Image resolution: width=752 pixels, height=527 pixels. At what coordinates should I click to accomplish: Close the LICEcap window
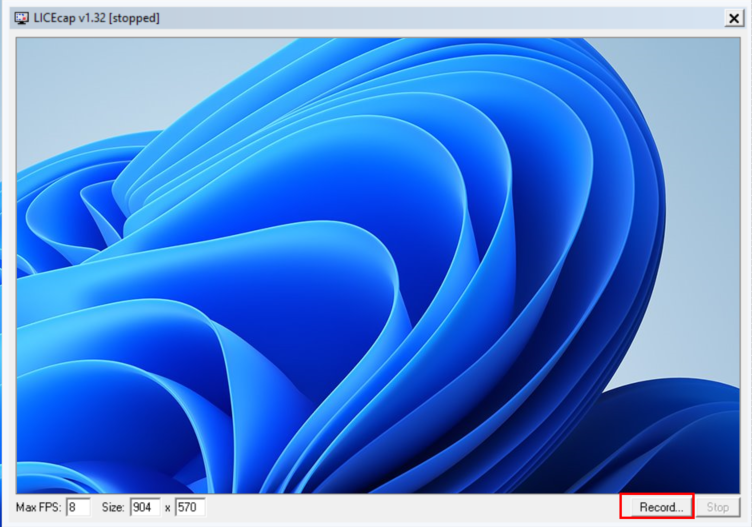pos(734,18)
